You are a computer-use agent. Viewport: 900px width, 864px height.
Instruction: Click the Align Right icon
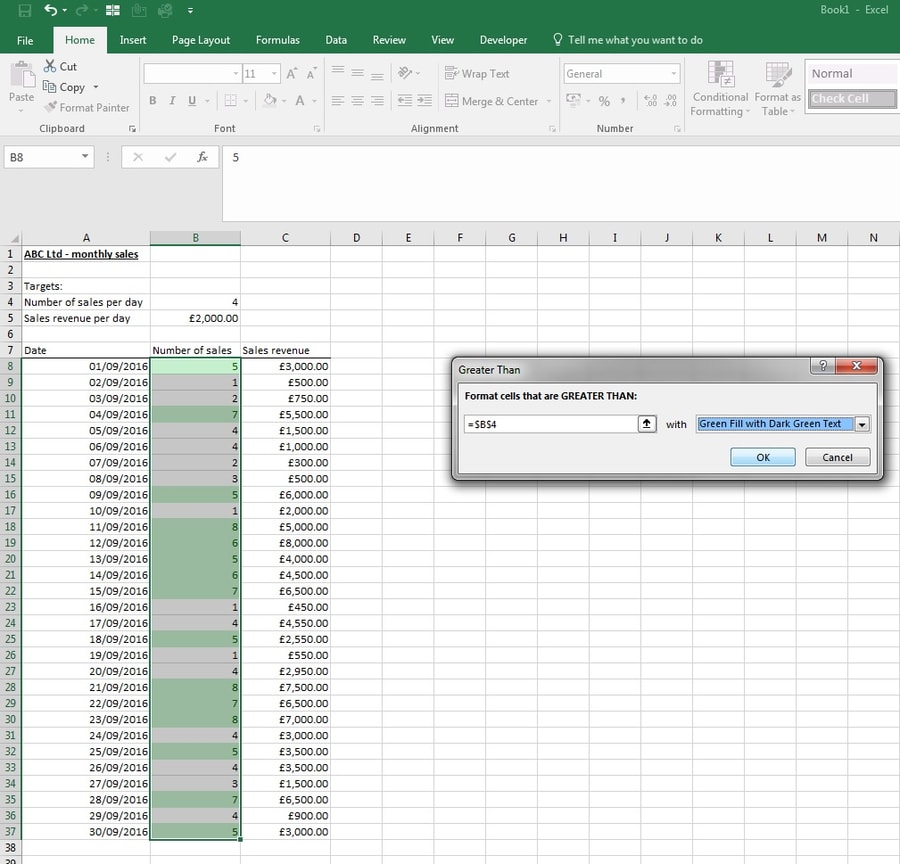377,100
